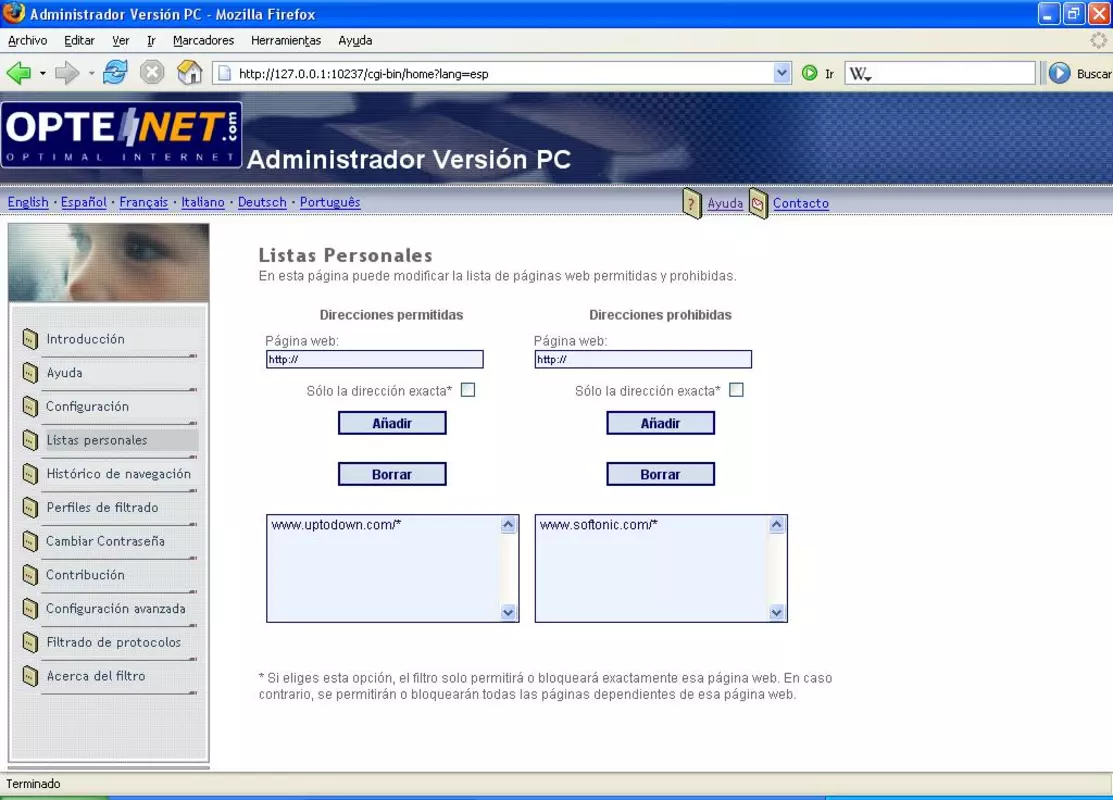The image size is (1113, 800).
Task: Open the Wikipedia search engine selector
Action: [860, 74]
